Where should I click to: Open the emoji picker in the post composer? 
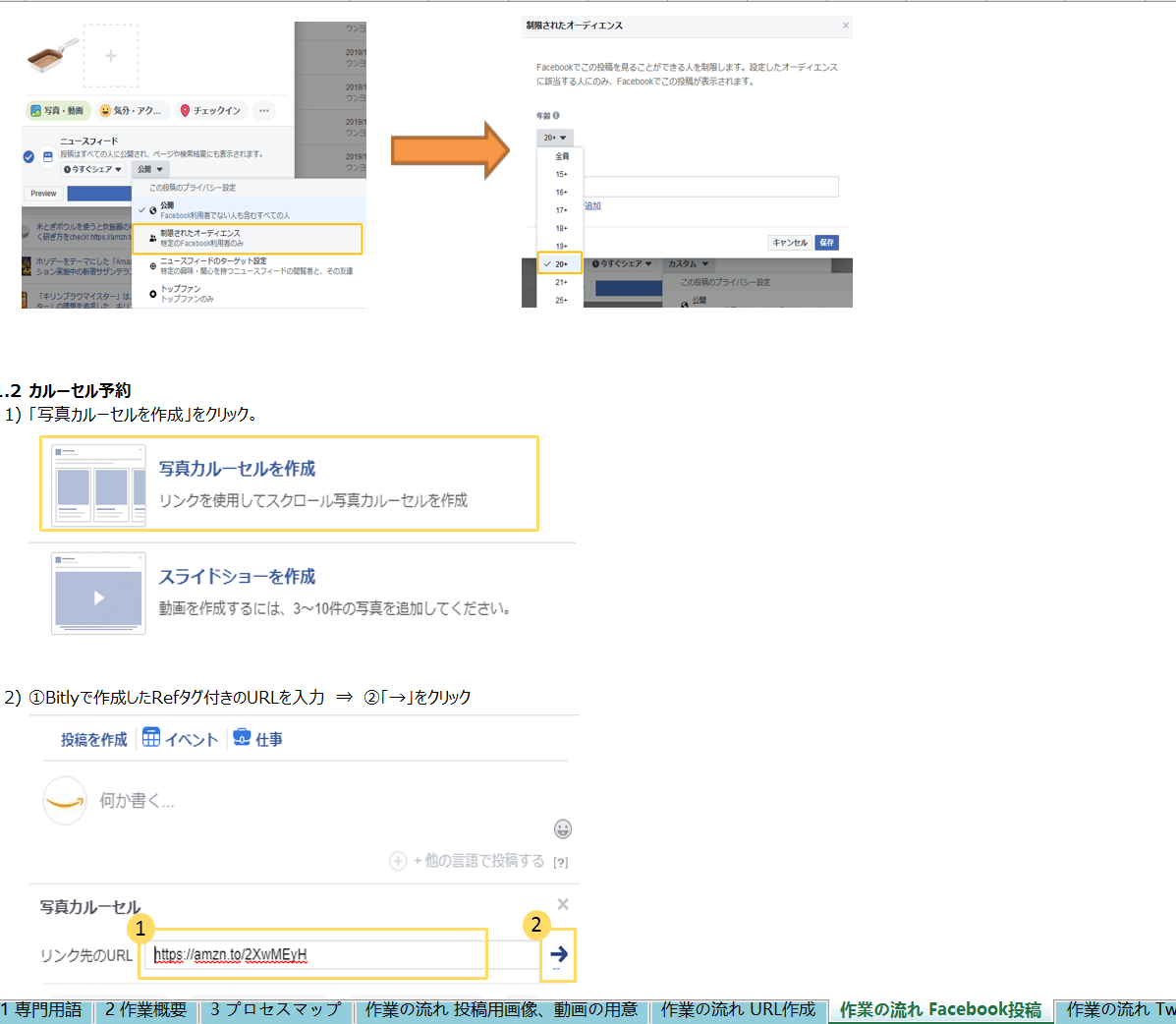[x=563, y=829]
